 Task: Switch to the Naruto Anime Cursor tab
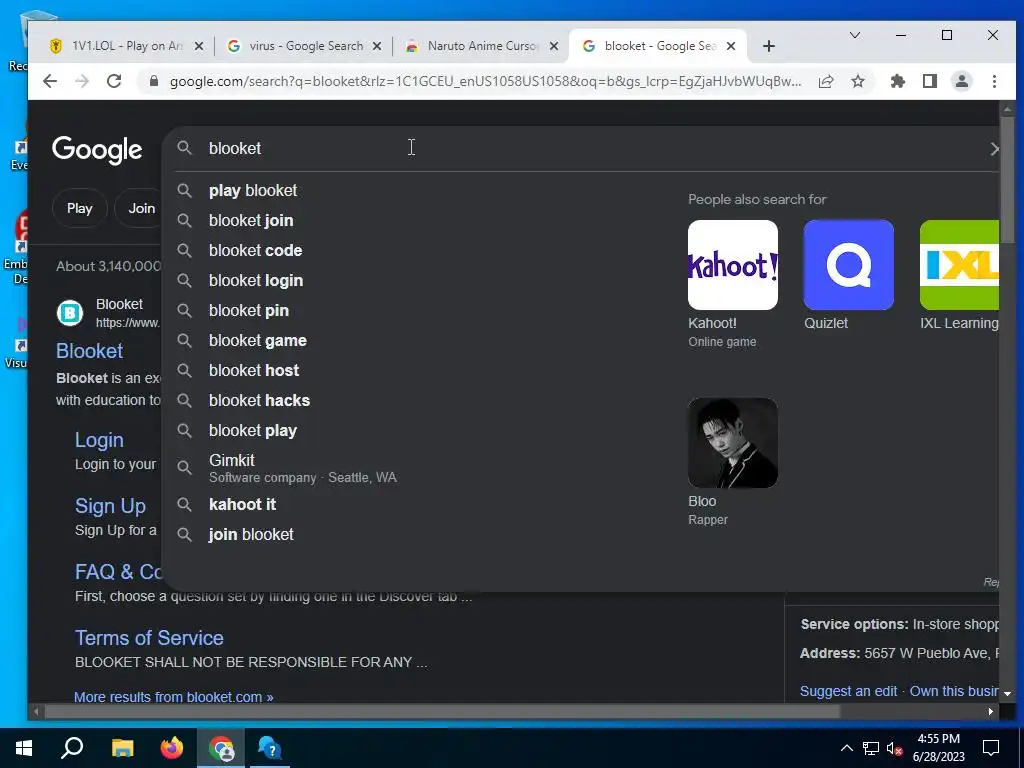pos(480,46)
